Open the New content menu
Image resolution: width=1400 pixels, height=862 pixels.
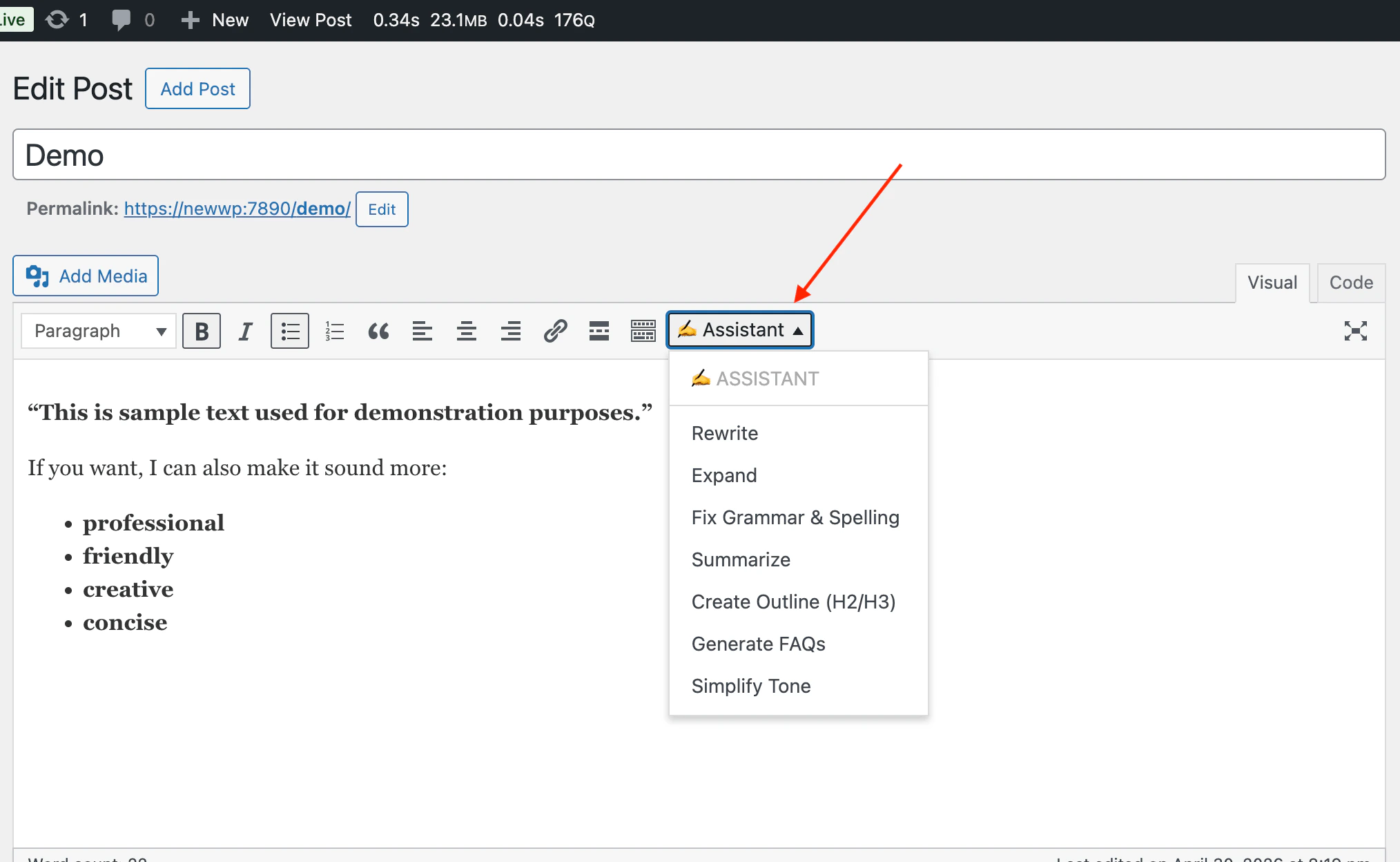pyautogui.click(x=215, y=20)
